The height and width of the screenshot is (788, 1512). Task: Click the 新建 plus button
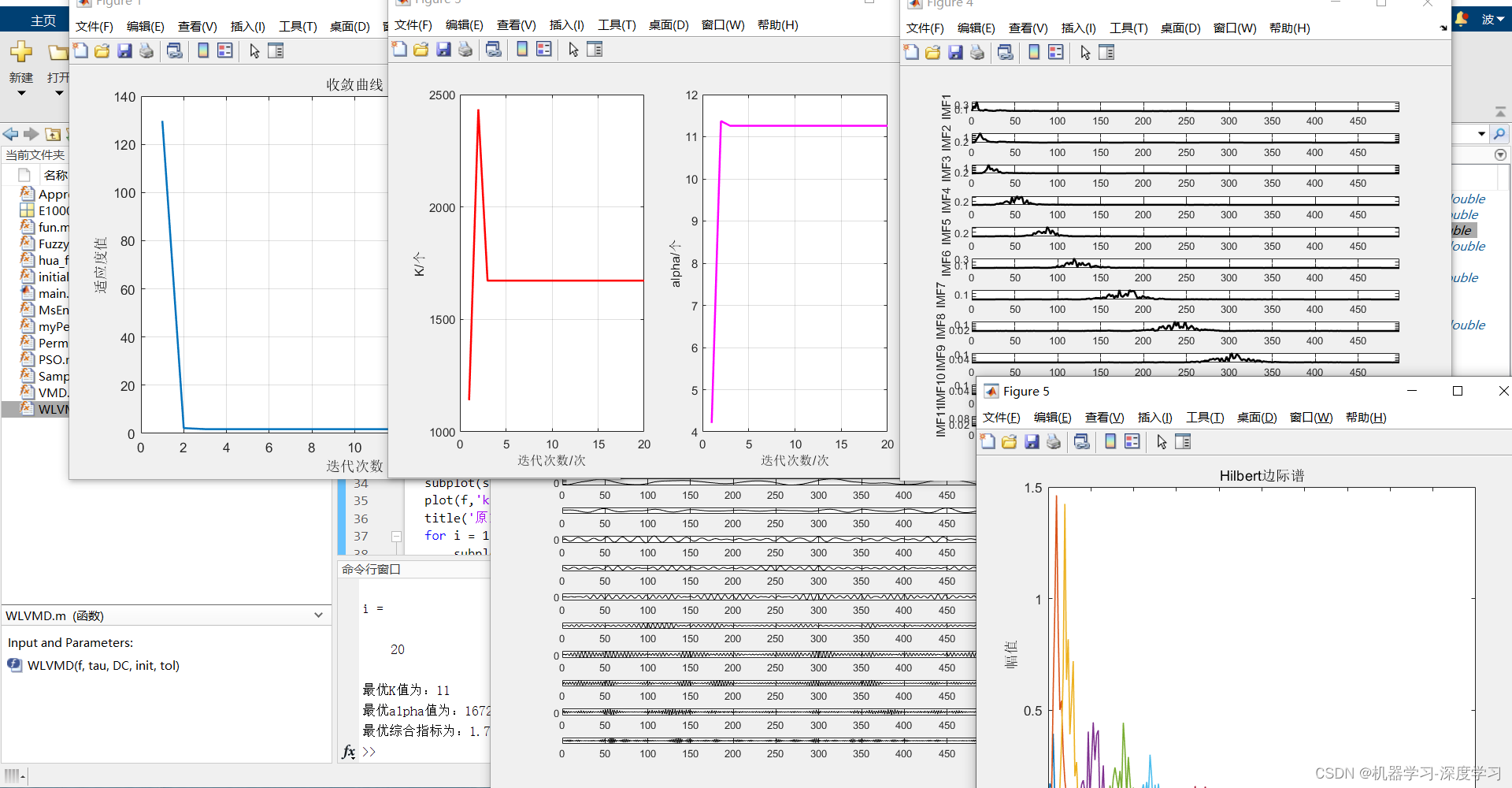click(21, 52)
